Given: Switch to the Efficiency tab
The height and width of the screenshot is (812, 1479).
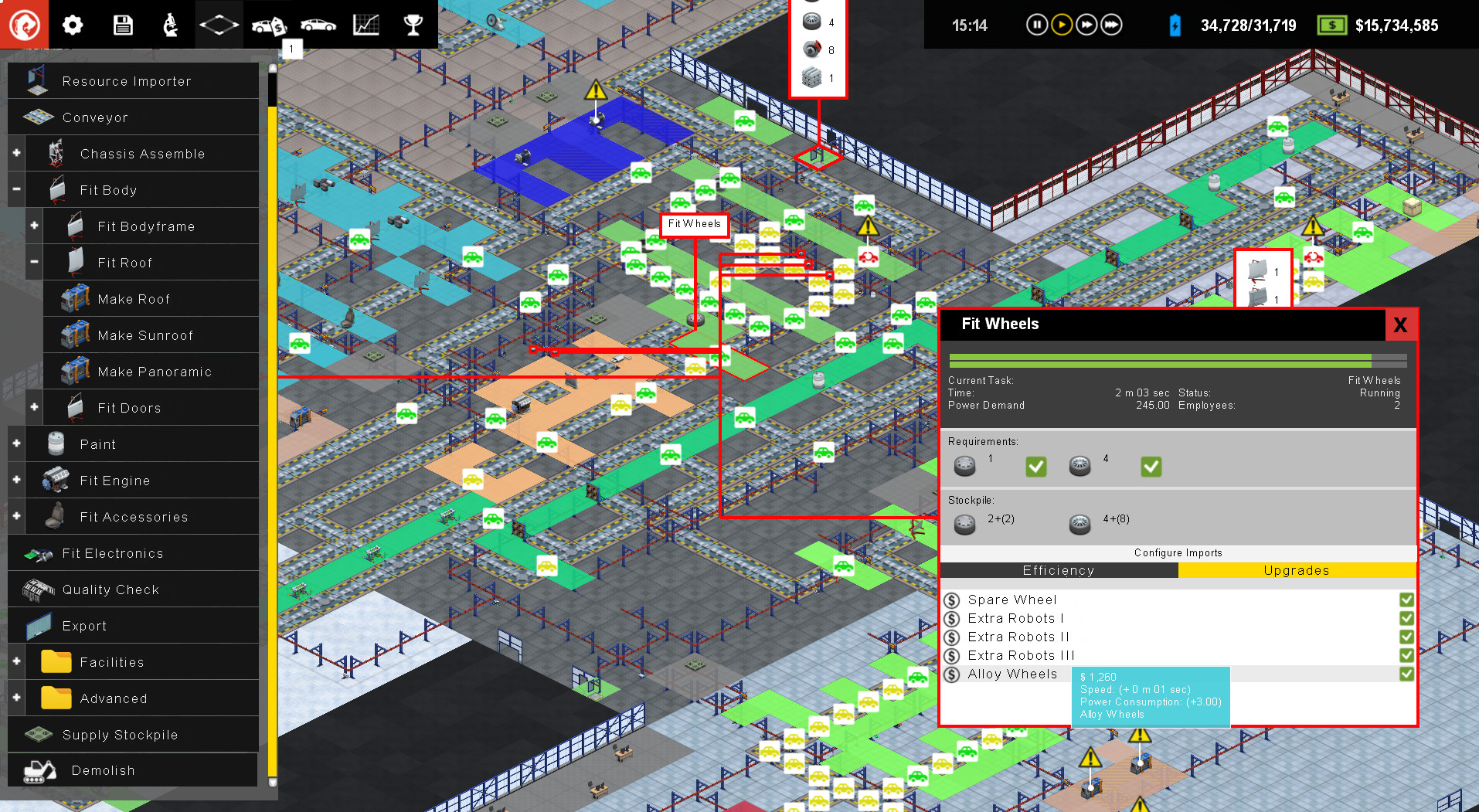Looking at the screenshot, I should click(1059, 570).
